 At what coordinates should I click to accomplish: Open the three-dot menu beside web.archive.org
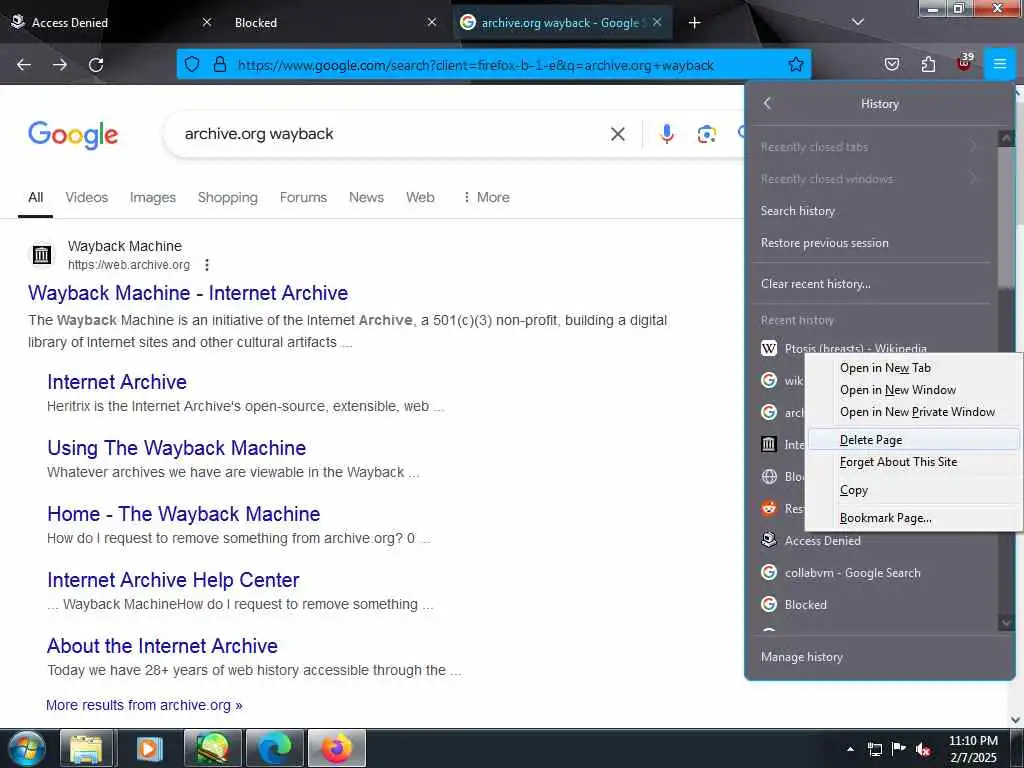click(207, 264)
